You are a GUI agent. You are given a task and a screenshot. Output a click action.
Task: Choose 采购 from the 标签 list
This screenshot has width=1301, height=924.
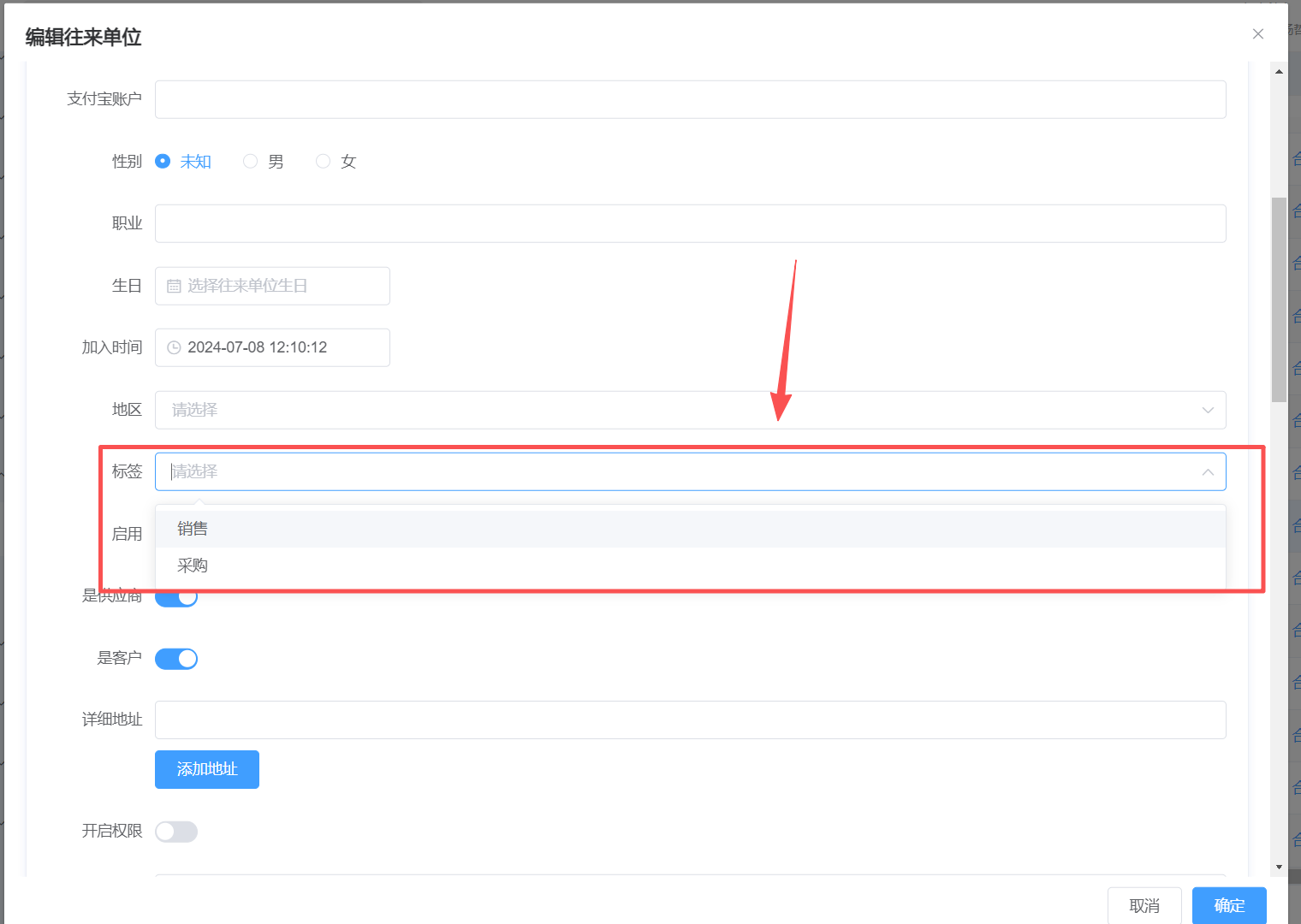[193, 566]
